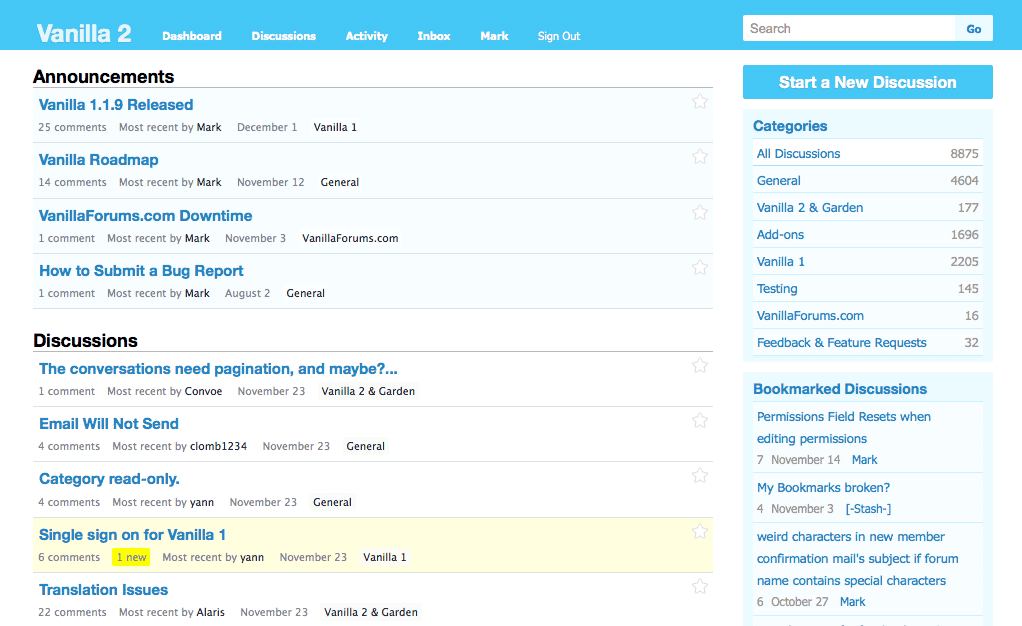Open All Discussions category
The image size is (1022, 626).
point(798,154)
